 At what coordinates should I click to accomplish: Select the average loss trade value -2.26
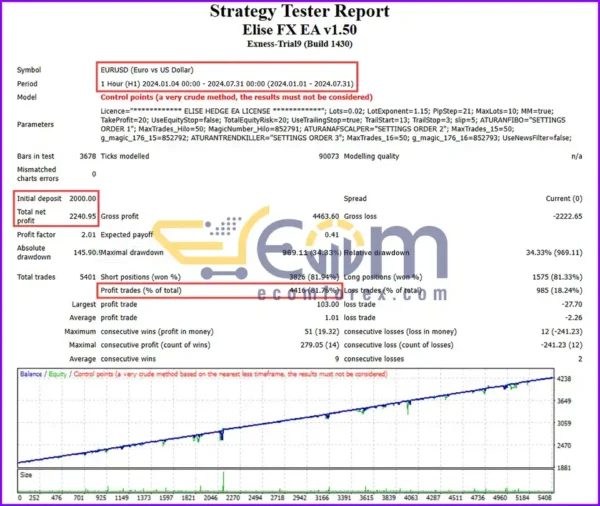click(574, 318)
